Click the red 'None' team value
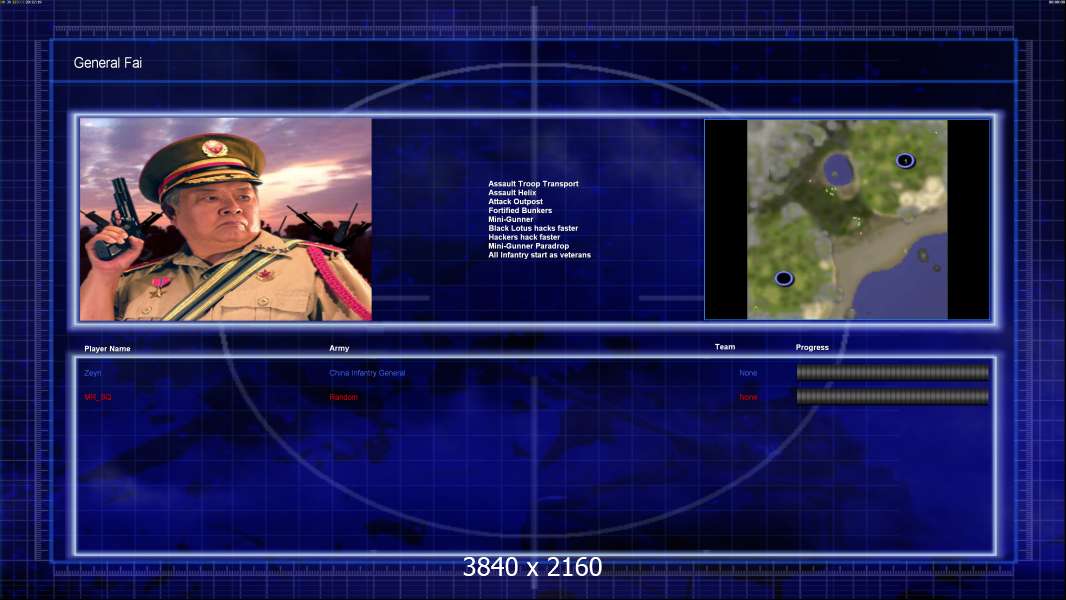The image size is (1066, 600). tap(748, 397)
